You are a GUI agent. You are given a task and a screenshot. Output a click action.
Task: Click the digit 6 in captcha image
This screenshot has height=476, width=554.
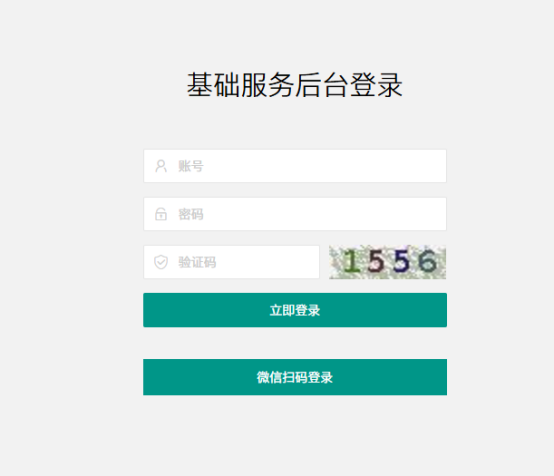click(427, 261)
